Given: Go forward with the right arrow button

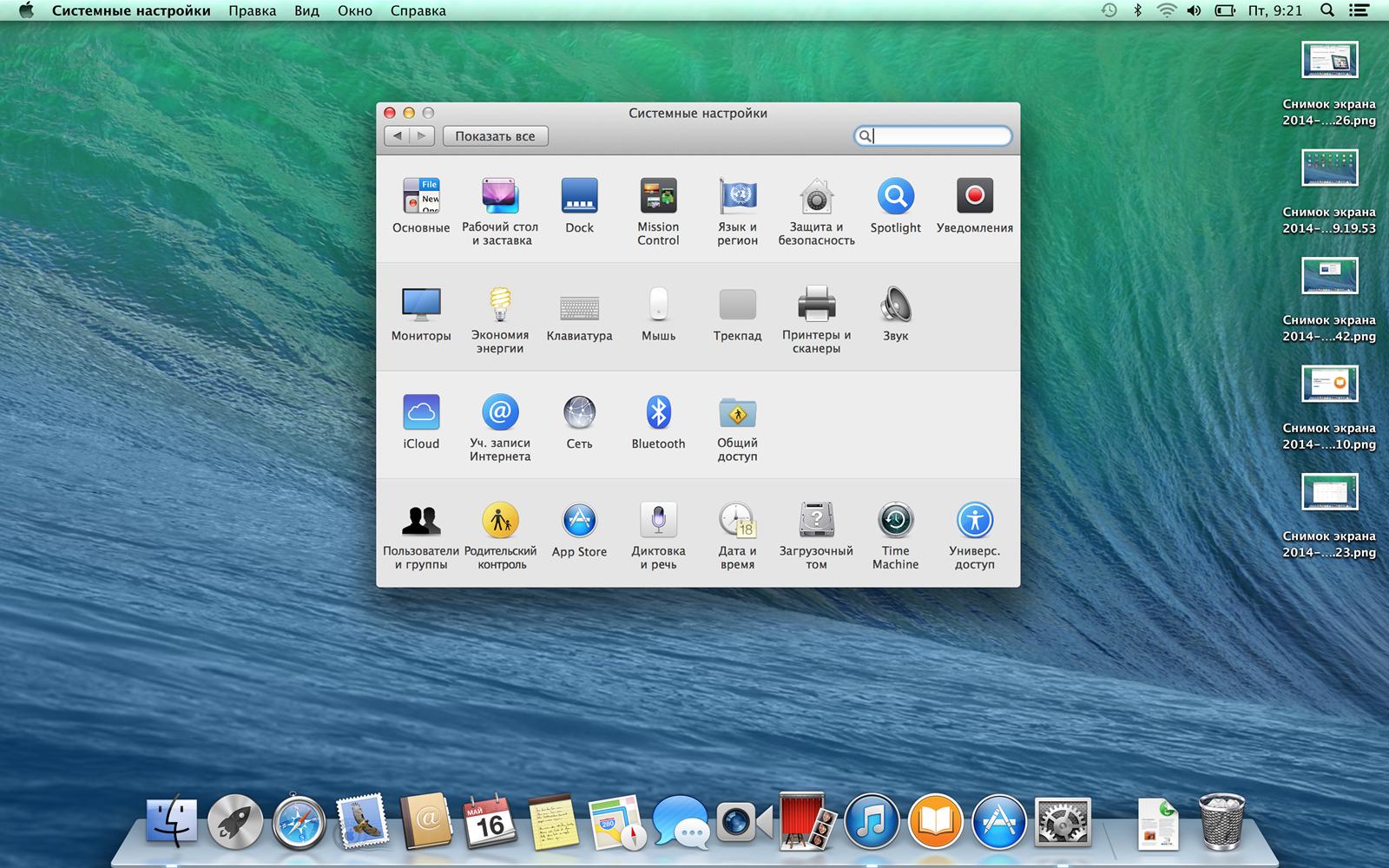Looking at the screenshot, I should point(422,136).
